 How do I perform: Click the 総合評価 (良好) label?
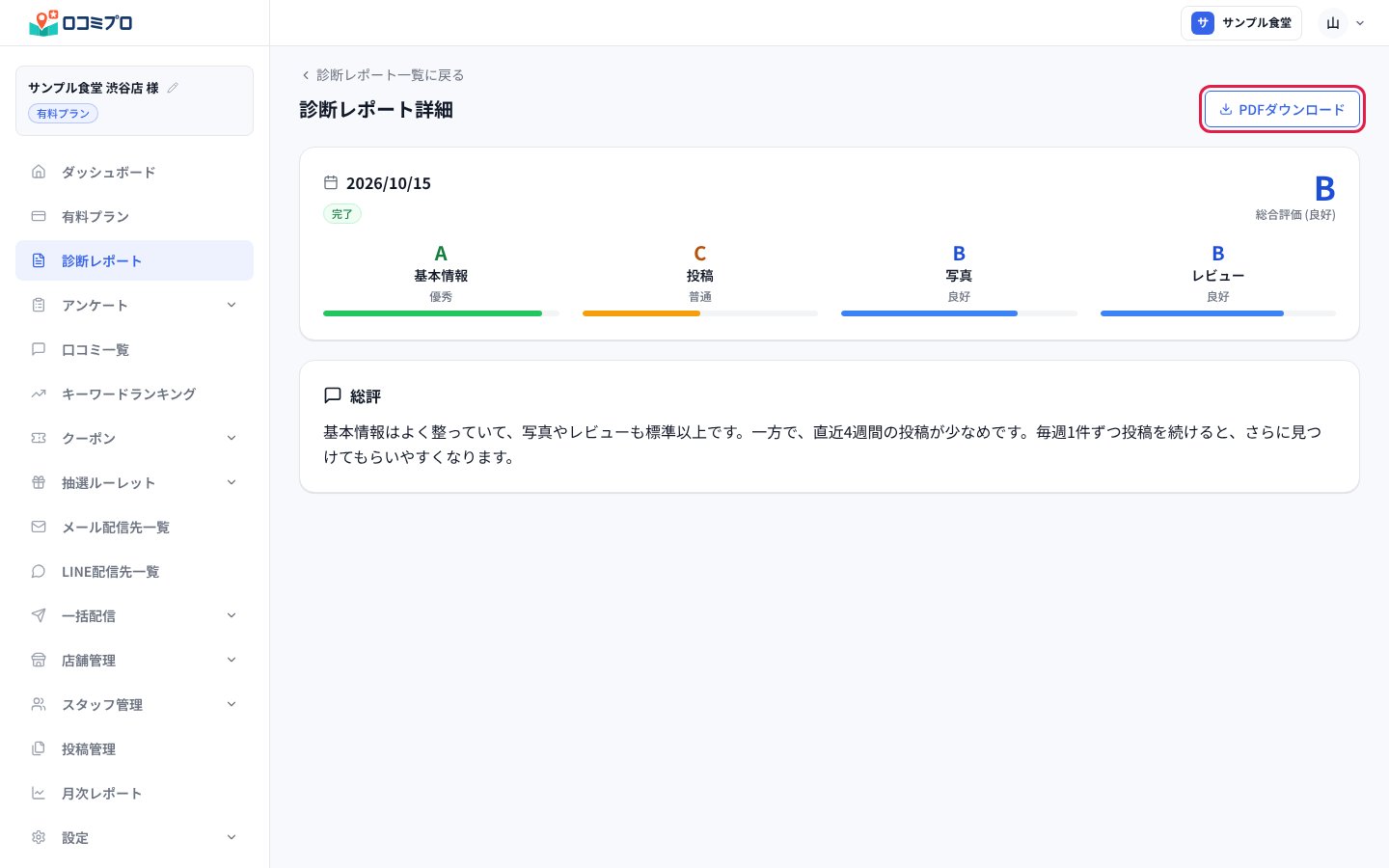pos(1295,214)
